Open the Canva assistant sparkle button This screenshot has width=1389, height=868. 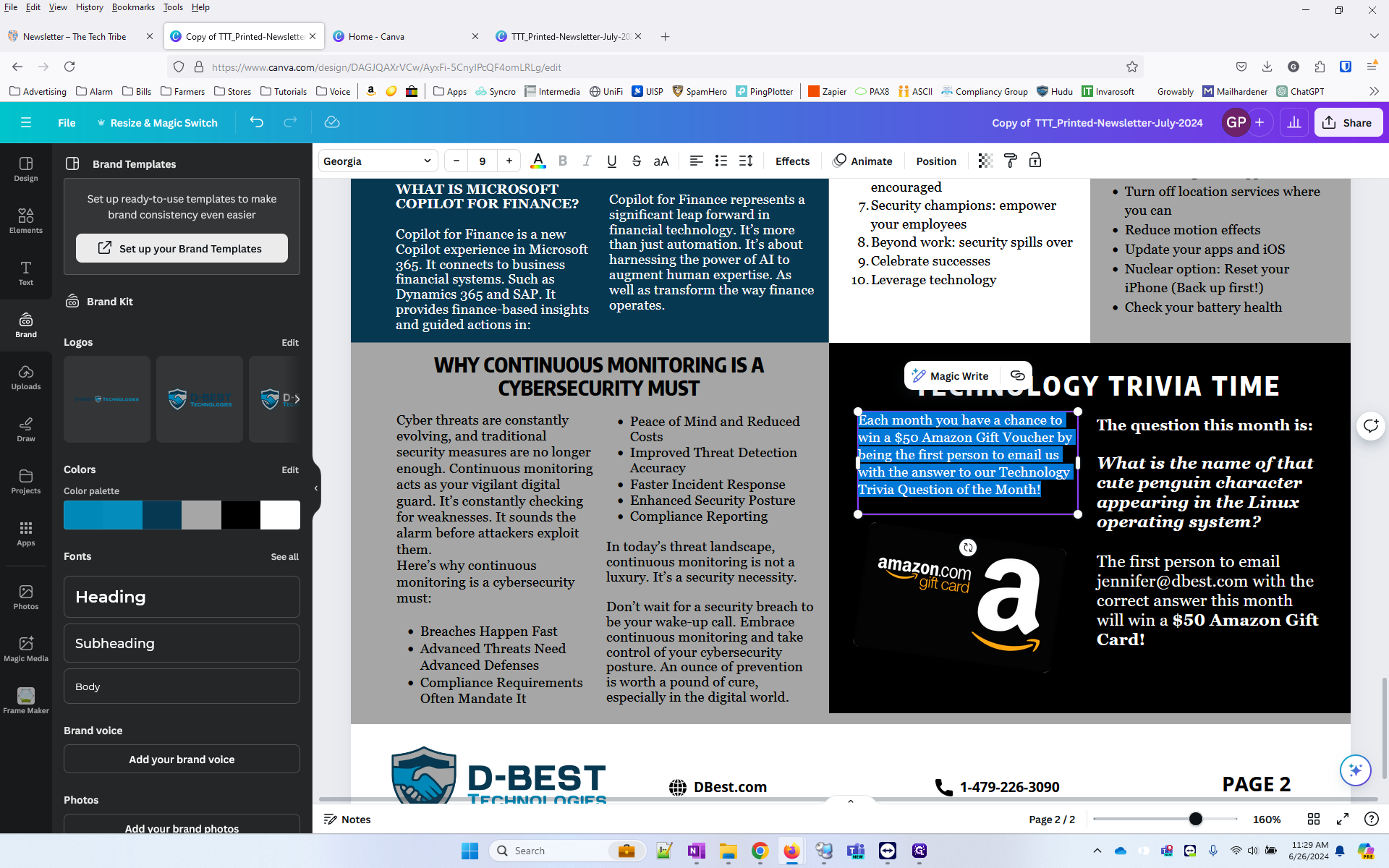click(1355, 770)
